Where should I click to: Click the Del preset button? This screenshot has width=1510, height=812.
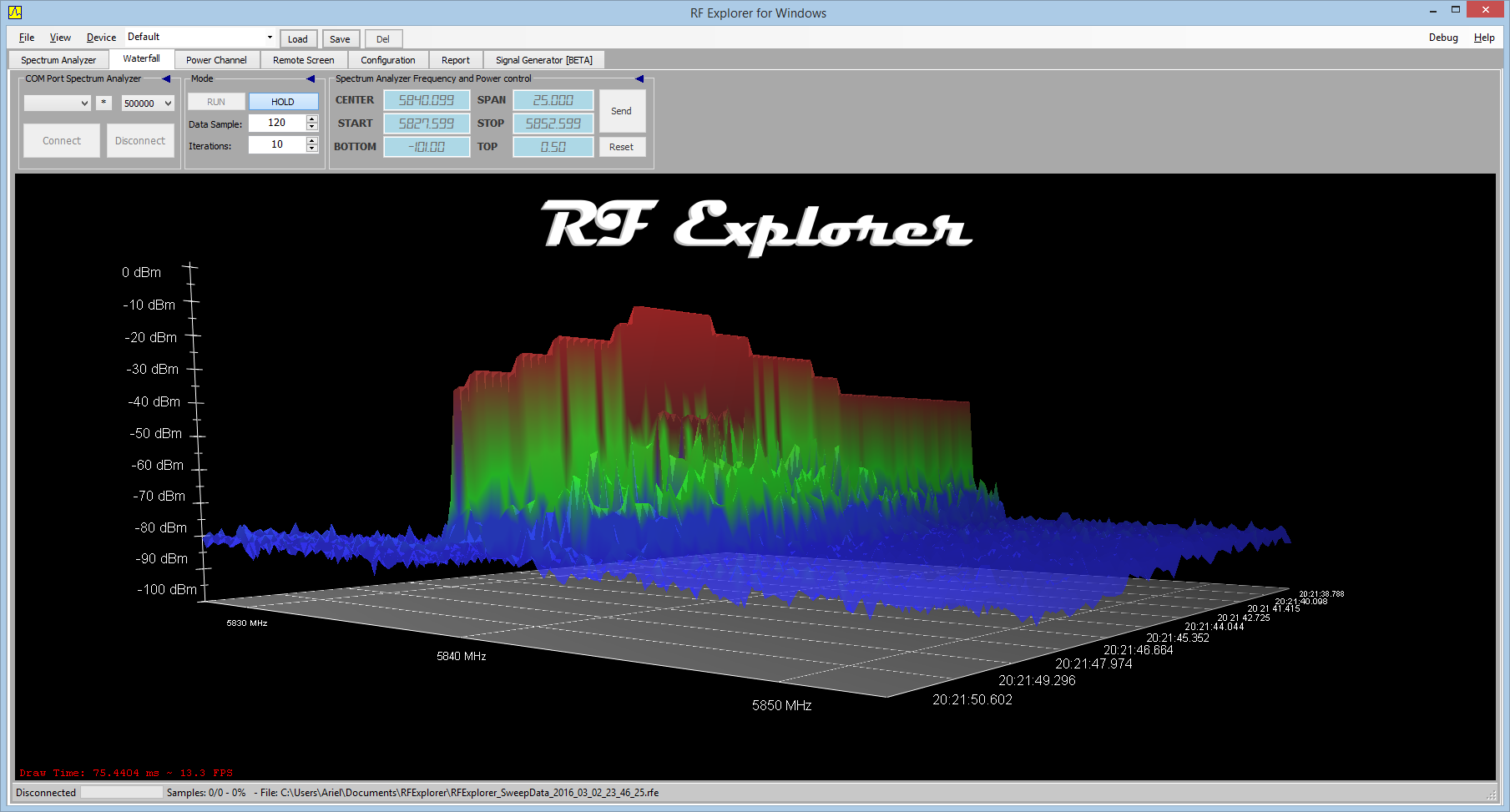click(x=383, y=39)
